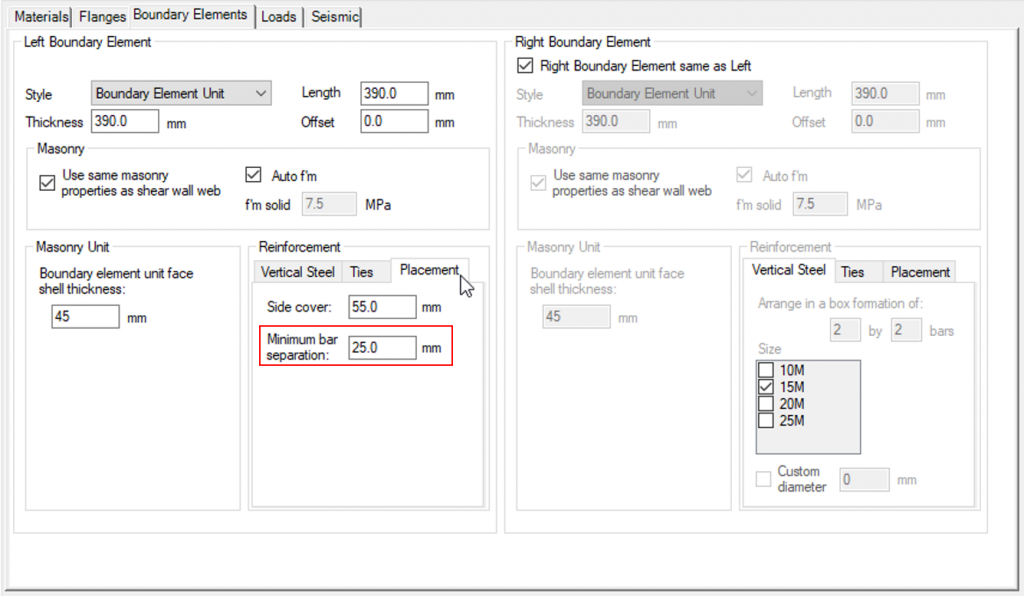Edit the Minimum bar separation field
This screenshot has height=596, width=1024.
[x=382, y=348]
